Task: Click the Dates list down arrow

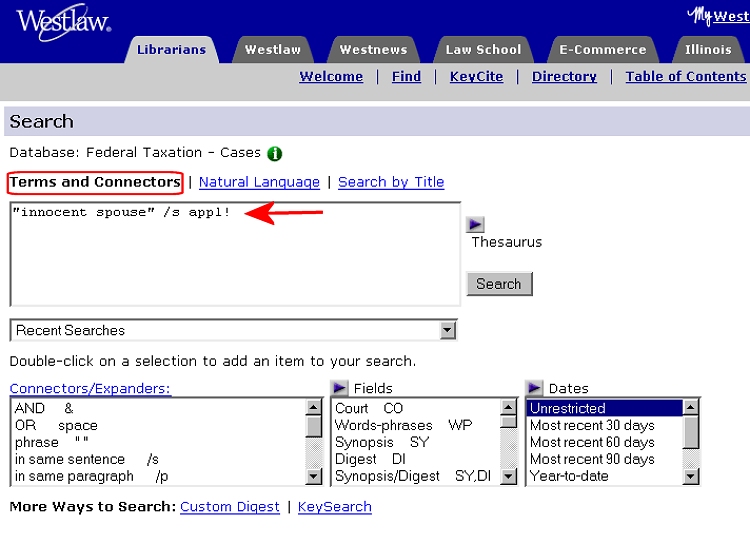Action: click(691, 477)
